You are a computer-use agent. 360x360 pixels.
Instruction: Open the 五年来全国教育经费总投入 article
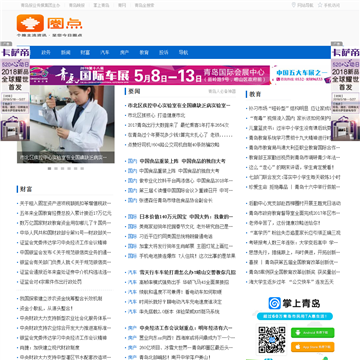pyautogui.click(x=65, y=213)
